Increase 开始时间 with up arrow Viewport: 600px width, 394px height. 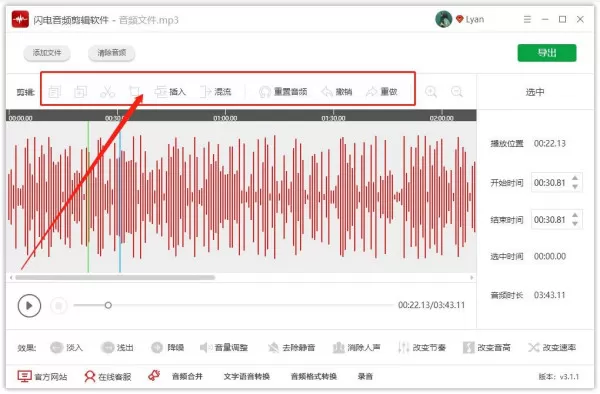pos(575,178)
